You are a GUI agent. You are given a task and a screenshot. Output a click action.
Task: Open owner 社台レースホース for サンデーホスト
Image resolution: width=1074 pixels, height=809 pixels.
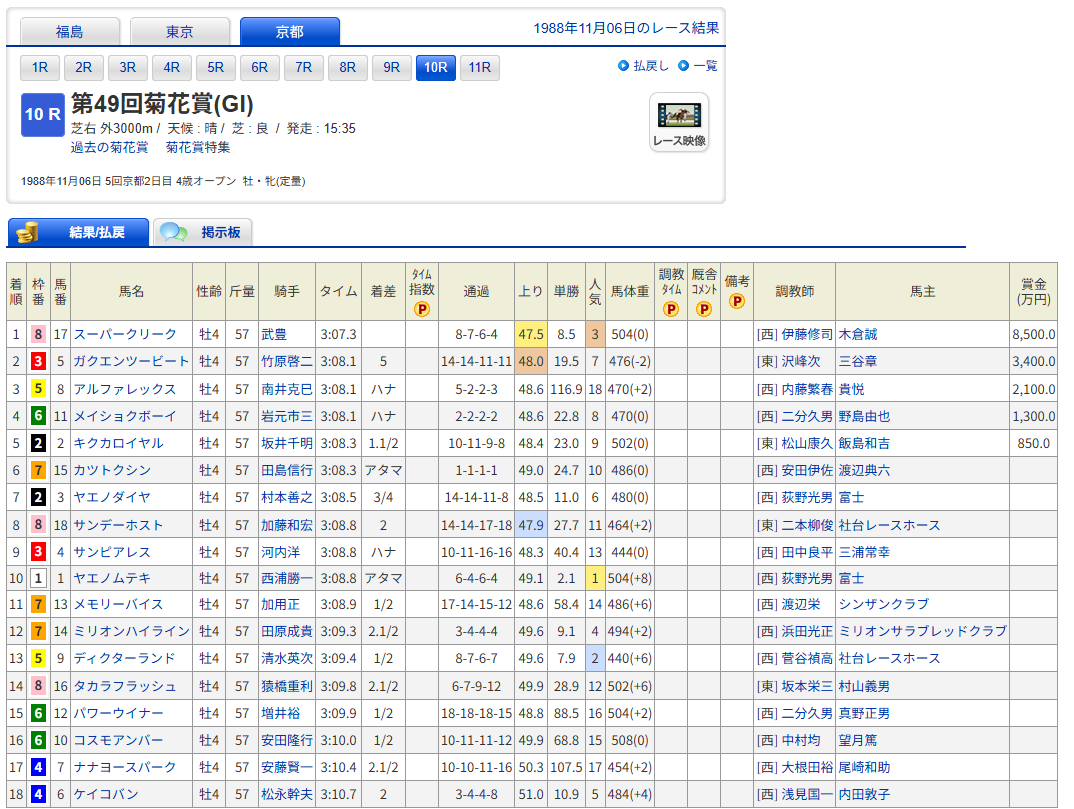click(889, 525)
